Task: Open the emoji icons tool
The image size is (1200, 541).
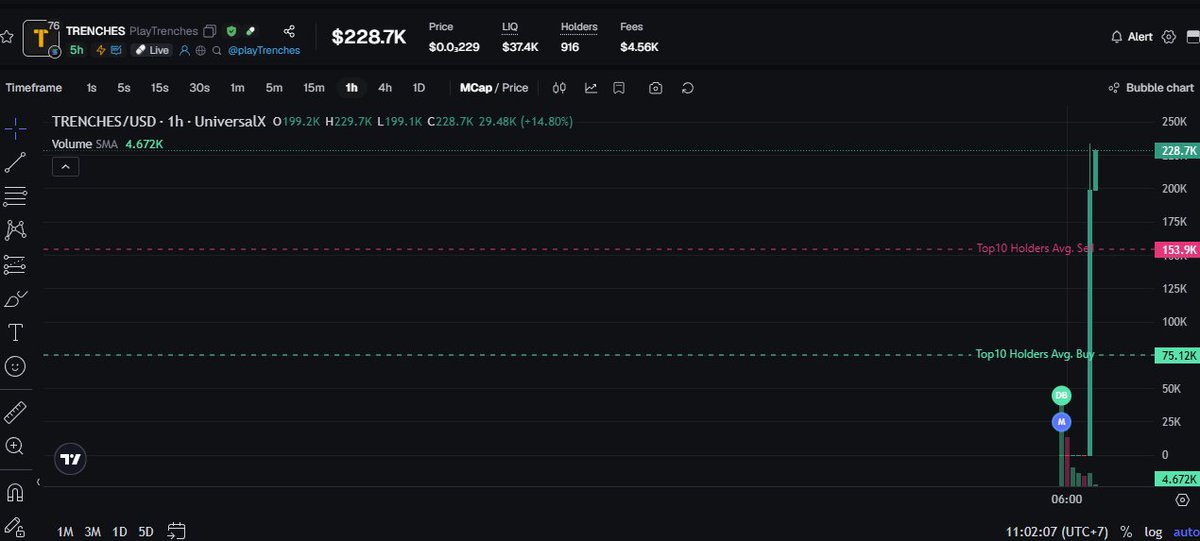Action: (15, 366)
